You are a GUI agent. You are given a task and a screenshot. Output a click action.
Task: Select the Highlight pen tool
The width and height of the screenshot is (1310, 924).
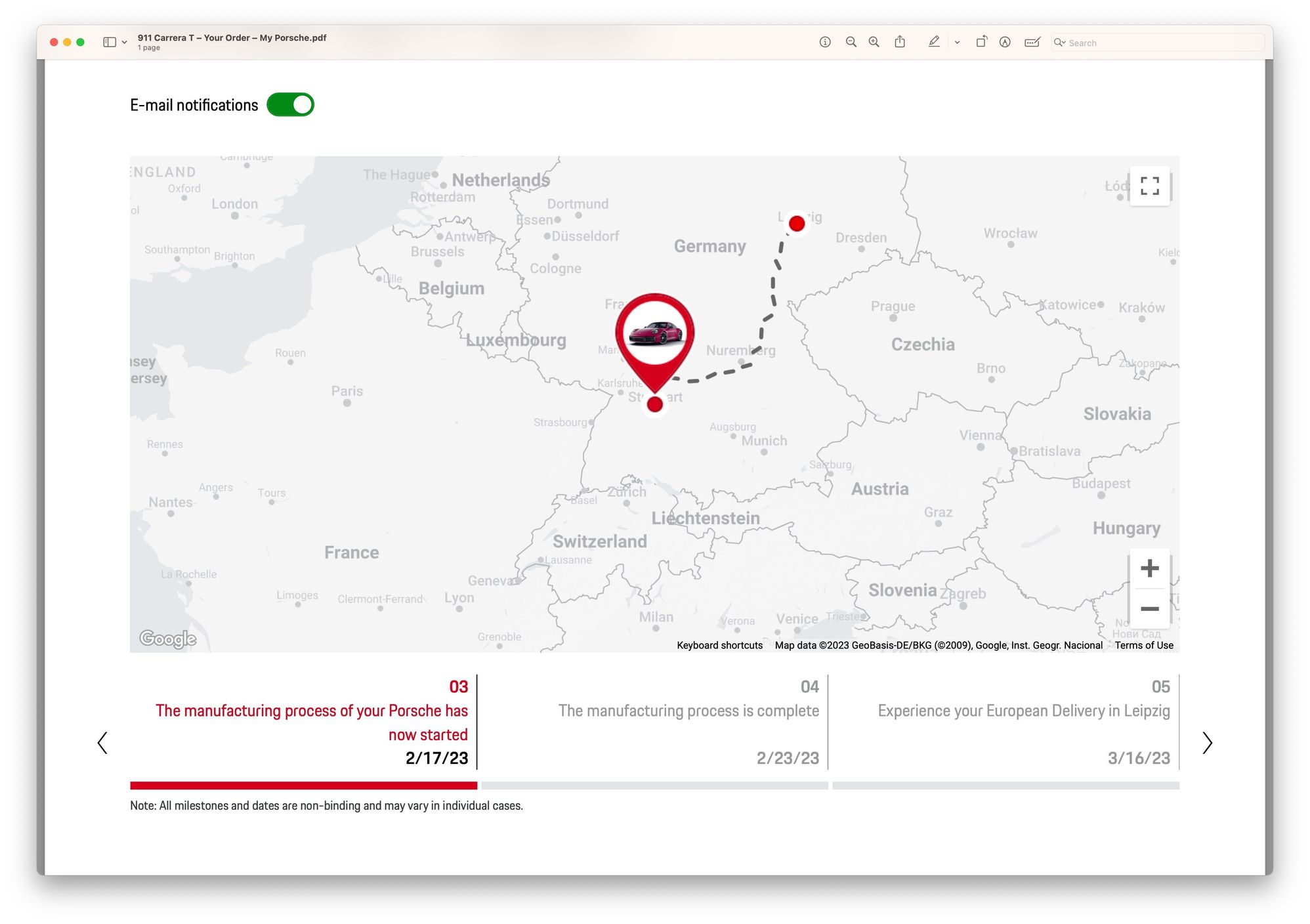point(934,42)
